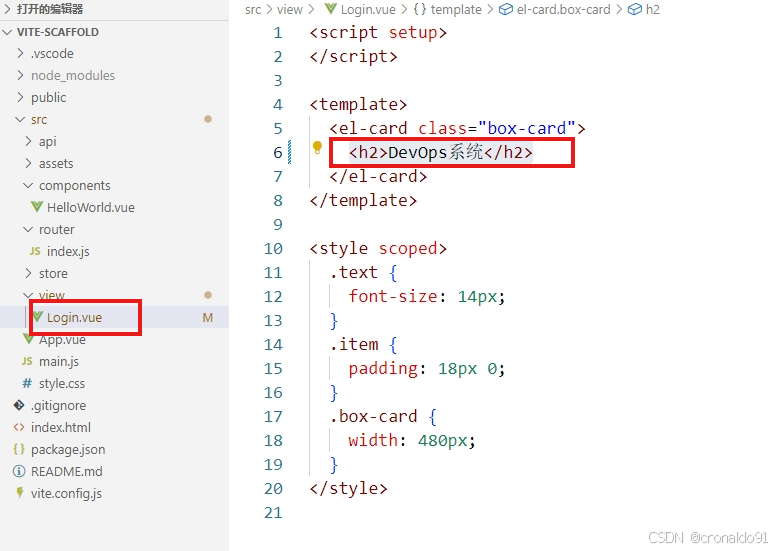The width and height of the screenshot is (781, 551).
Task: Click the '.item {' selector line
Action: coord(363,344)
